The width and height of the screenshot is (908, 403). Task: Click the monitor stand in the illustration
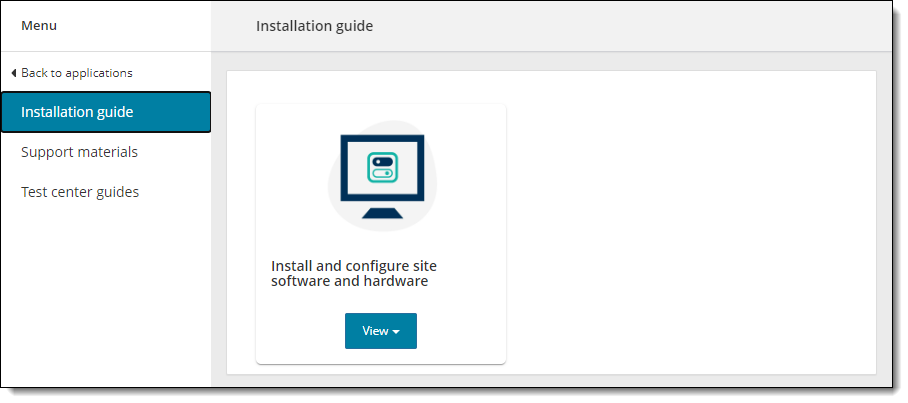(x=382, y=212)
